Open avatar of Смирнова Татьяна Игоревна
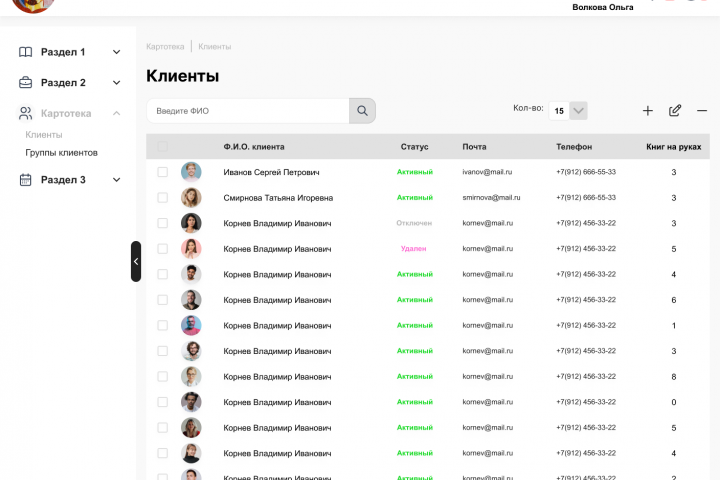This screenshot has width=720, height=480. (191, 198)
